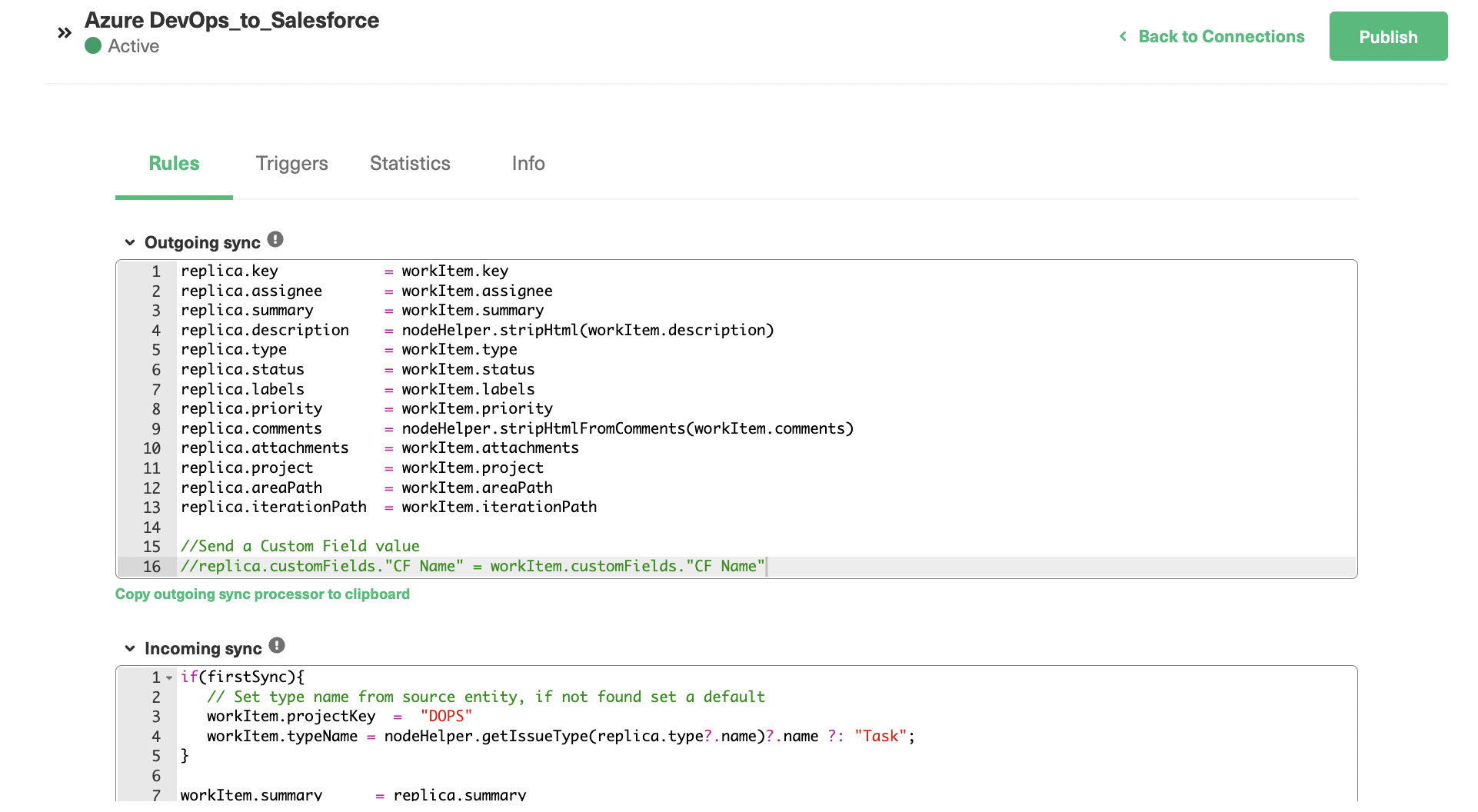
Task: Publish the connection changes
Action: click(x=1388, y=36)
